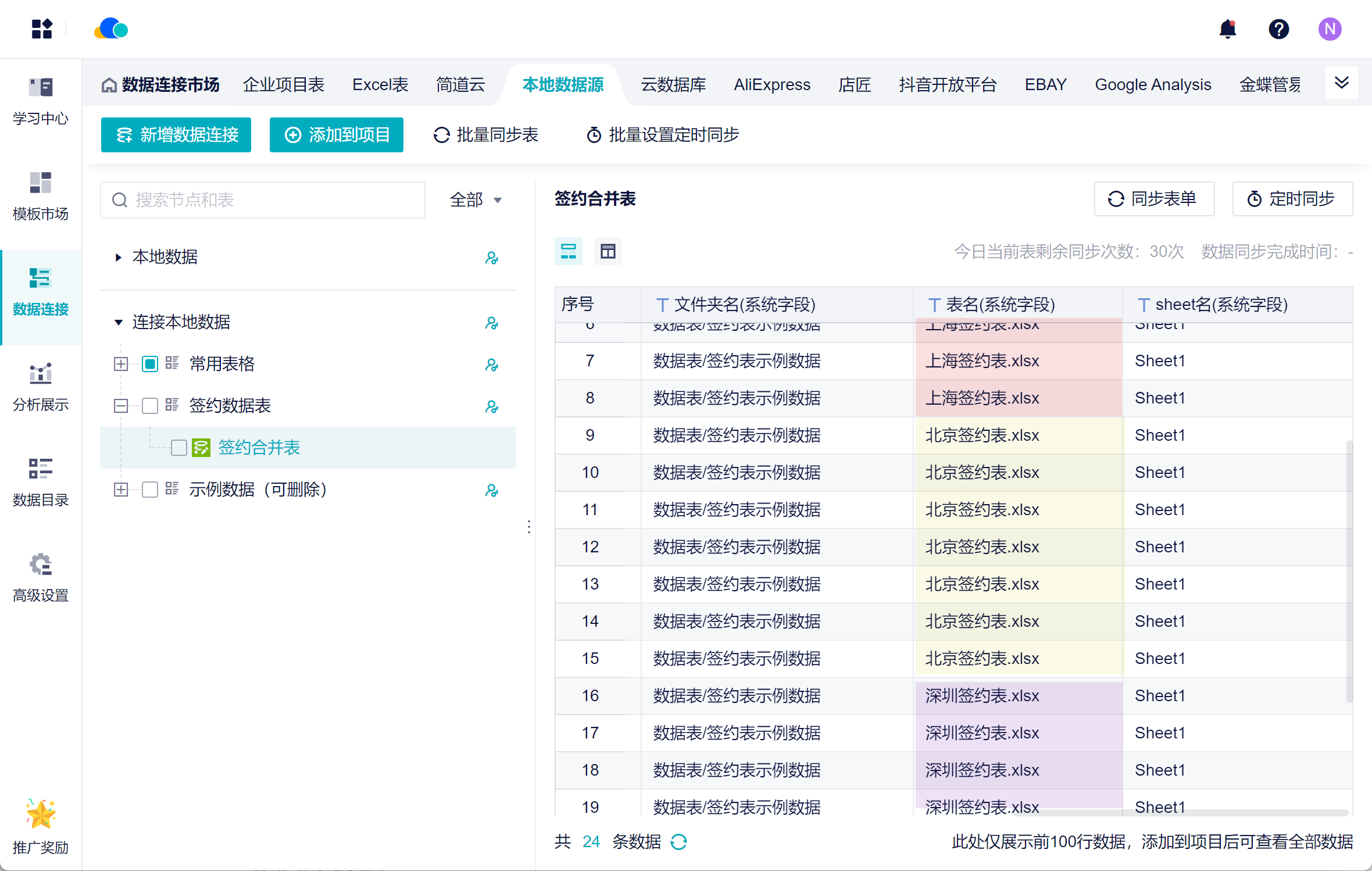Check the 签约数据表 checkbox

pos(150,406)
